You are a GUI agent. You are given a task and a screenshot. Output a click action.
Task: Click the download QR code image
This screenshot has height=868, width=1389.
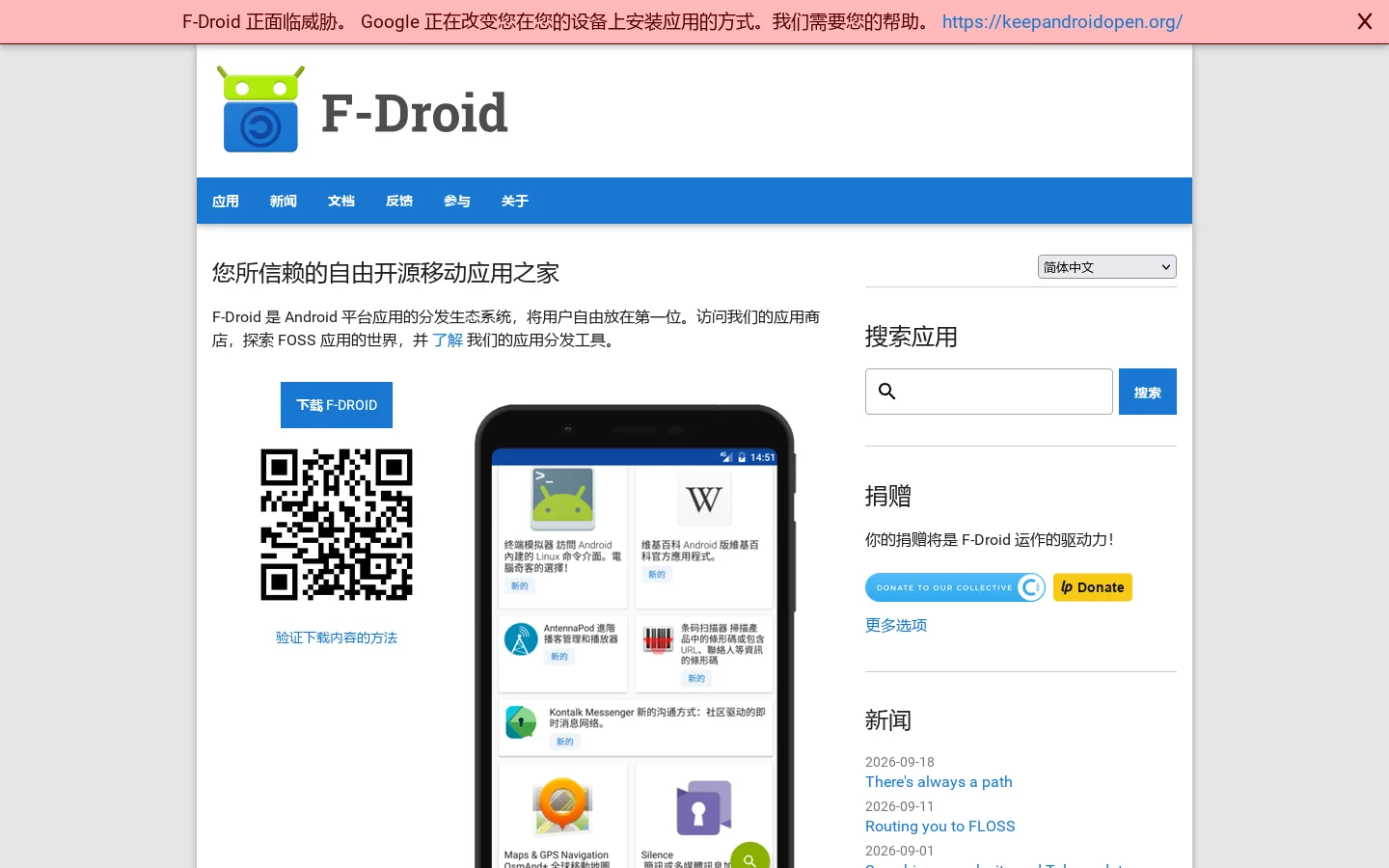tap(337, 525)
